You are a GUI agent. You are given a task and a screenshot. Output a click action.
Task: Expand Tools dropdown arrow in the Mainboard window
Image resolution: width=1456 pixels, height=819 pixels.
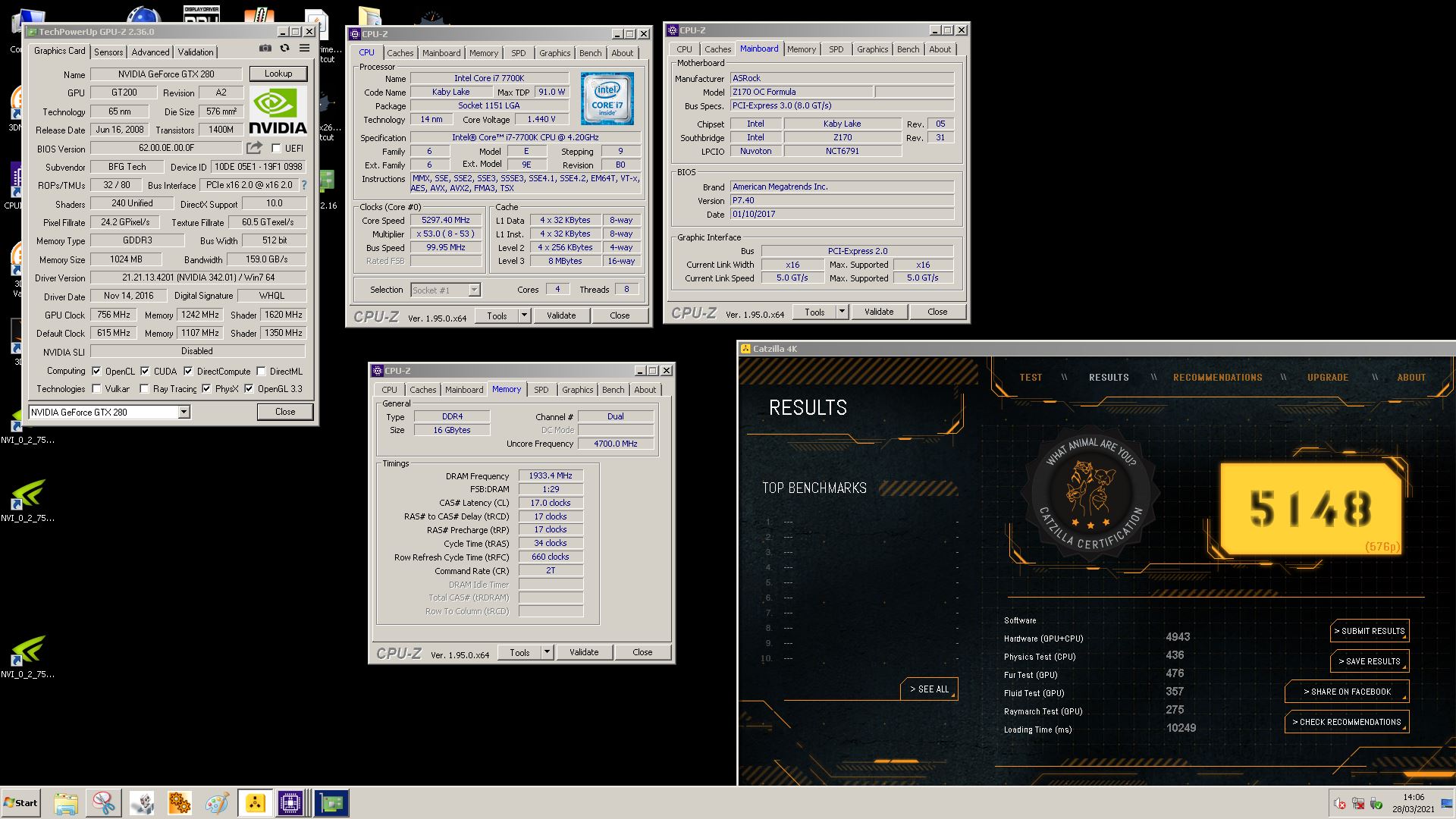pyautogui.click(x=842, y=312)
